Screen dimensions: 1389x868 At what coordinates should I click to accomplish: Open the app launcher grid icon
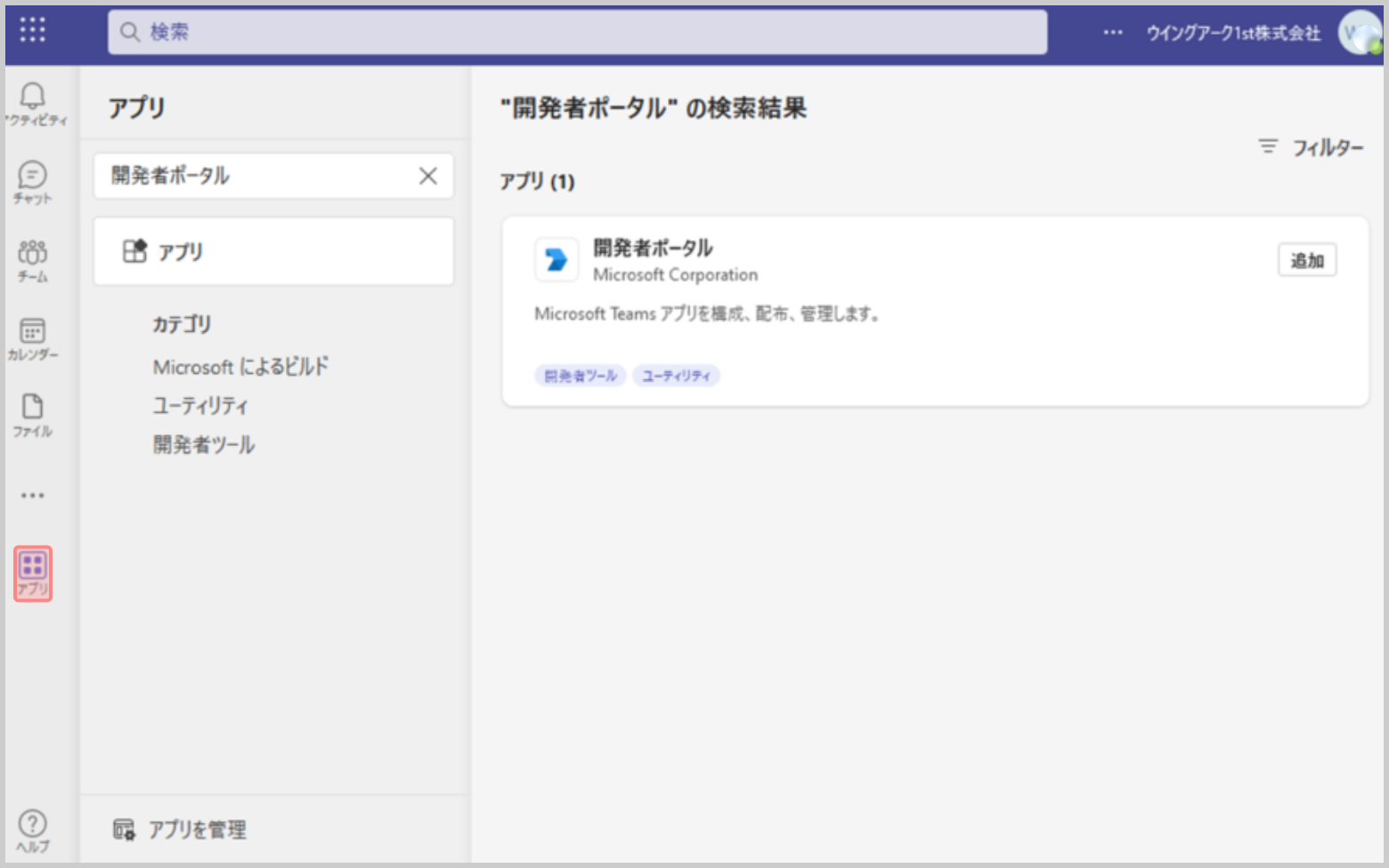click(x=33, y=30)
